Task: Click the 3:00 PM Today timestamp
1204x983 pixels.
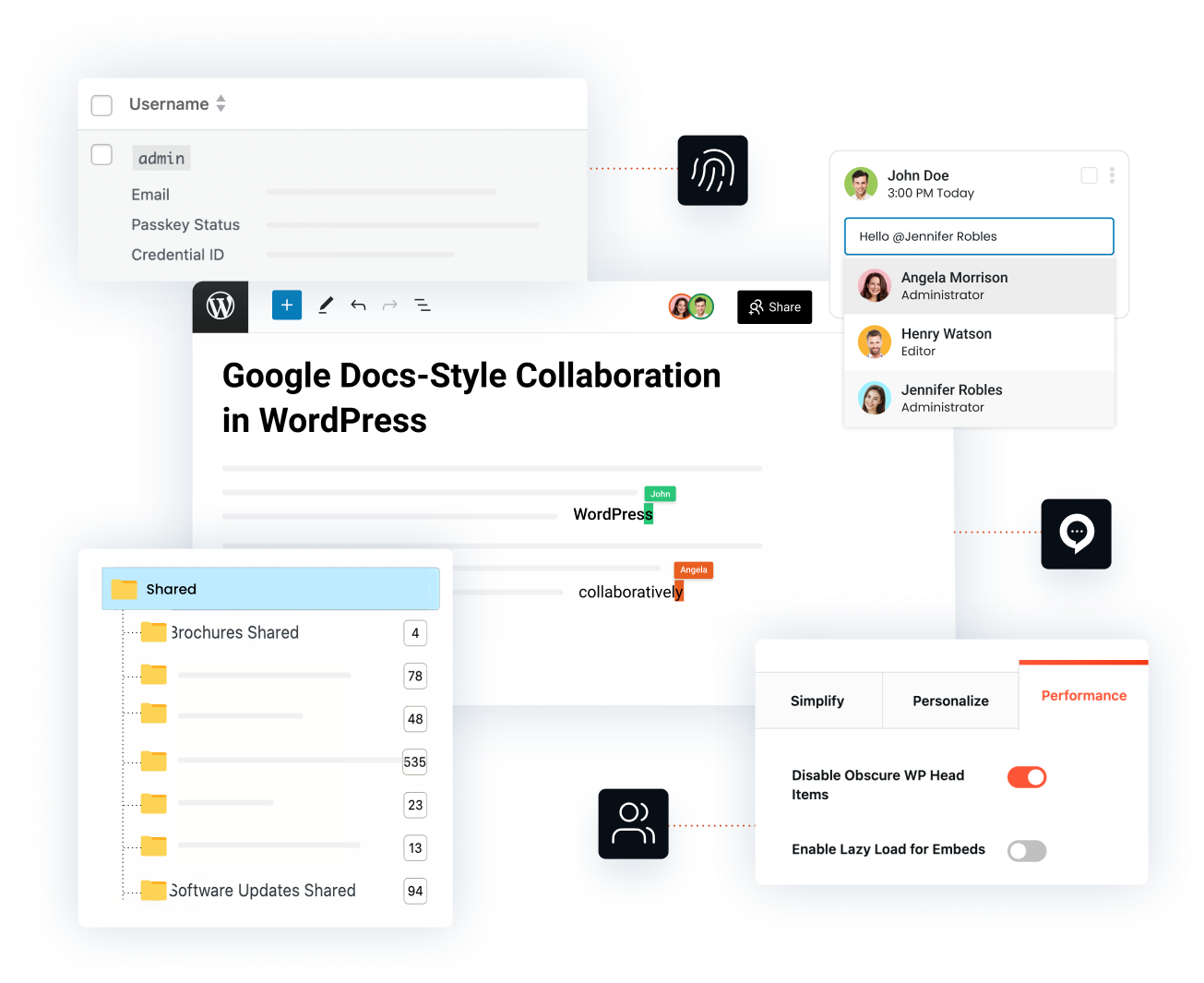Action: [931, 193]
